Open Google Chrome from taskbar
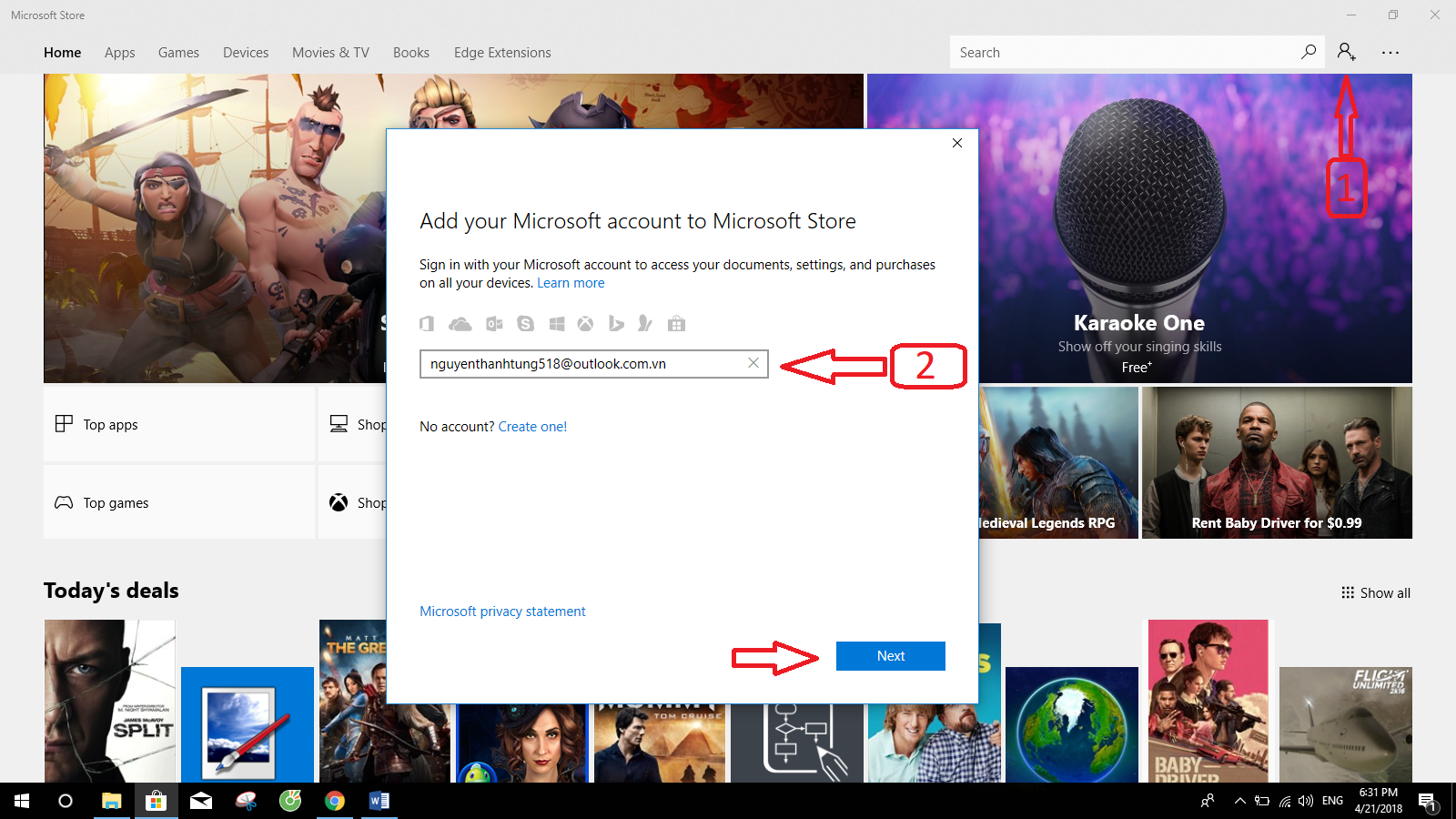Image resolution: width=1456 pixels, height=819 pixels. click(335, 801)
